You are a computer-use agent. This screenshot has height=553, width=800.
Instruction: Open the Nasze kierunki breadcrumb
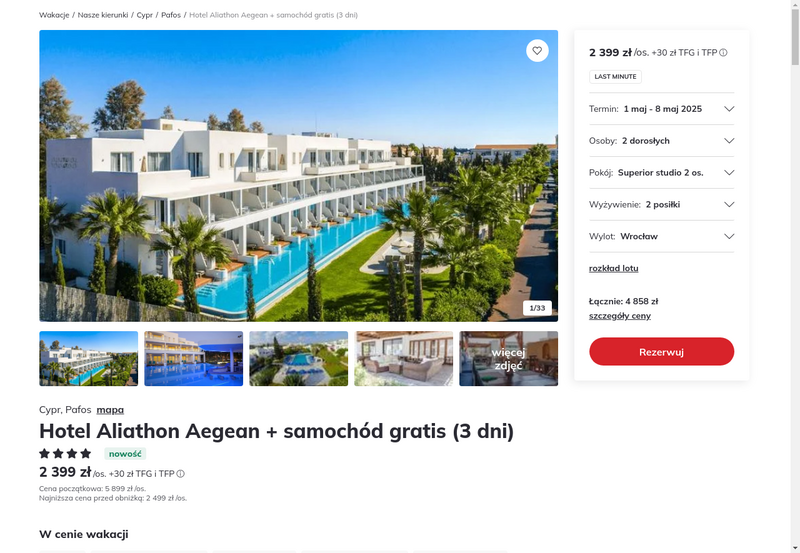click(x=103, y=15)
